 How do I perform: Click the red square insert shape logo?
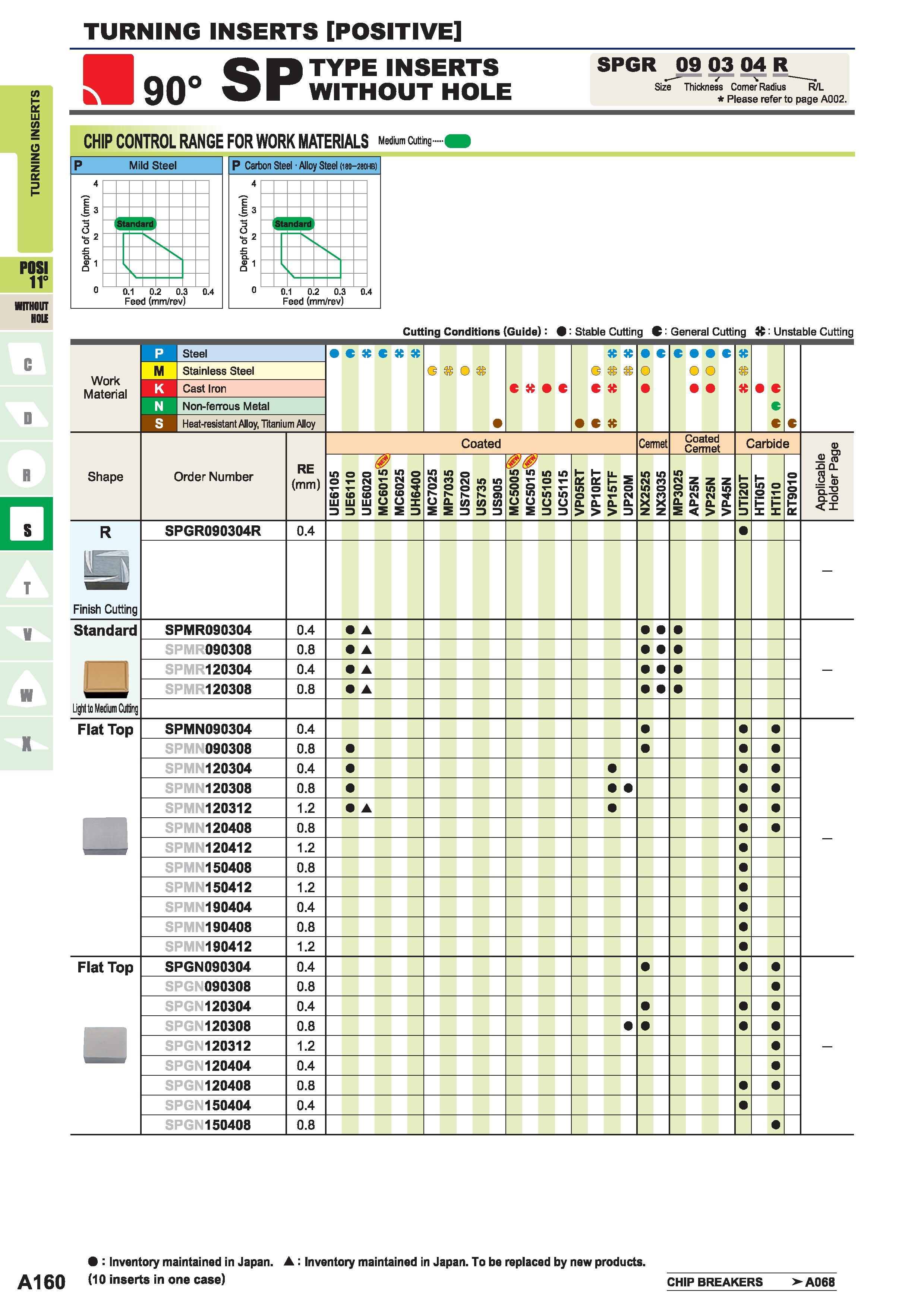[108, 79]
